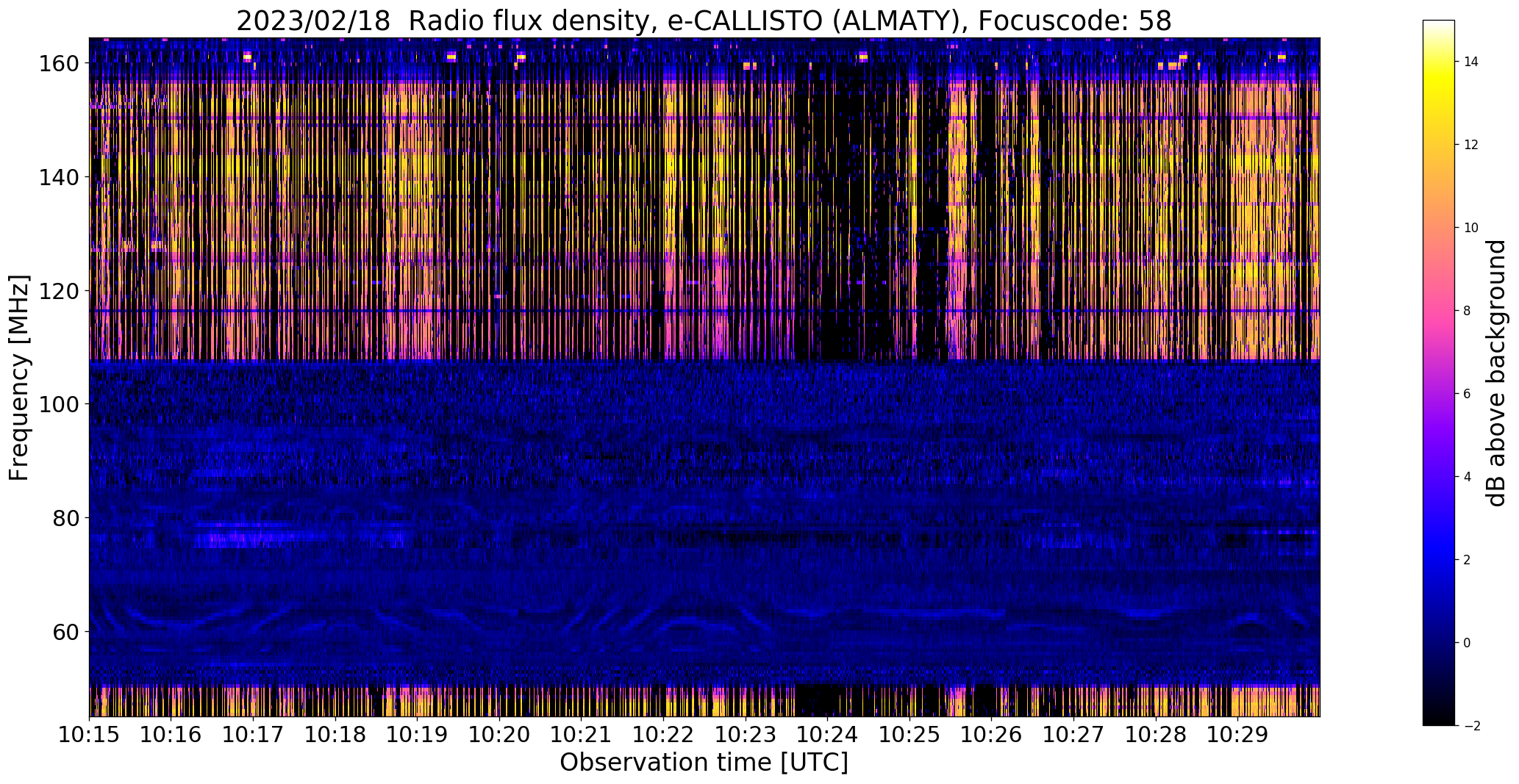This screenshot has width=1519, height=784.
Task: Click the yellow region of the colorbar
Action: [1439, 84]
